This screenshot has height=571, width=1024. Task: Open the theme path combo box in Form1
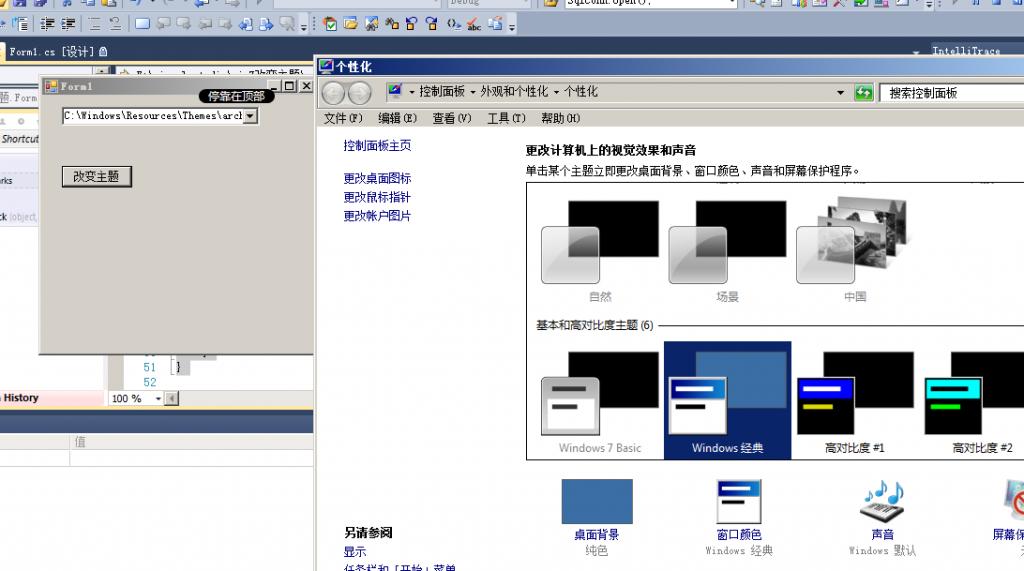(x=250, y=116)
